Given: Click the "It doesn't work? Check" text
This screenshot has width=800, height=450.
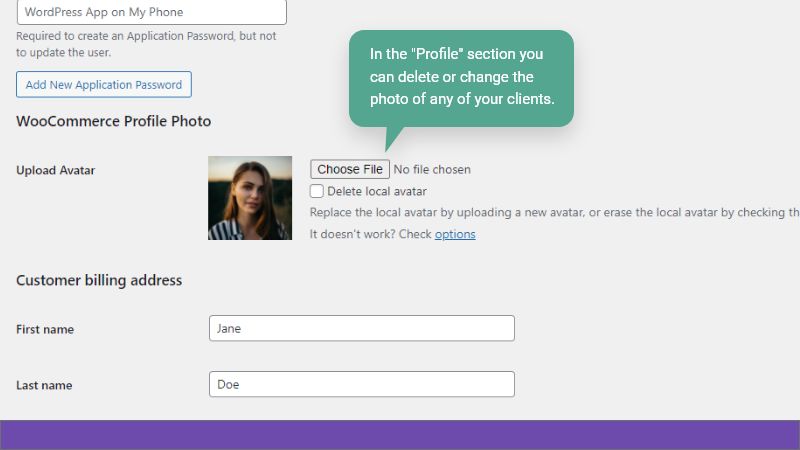Looking at the screenshot, I should (x=370, y=234).
